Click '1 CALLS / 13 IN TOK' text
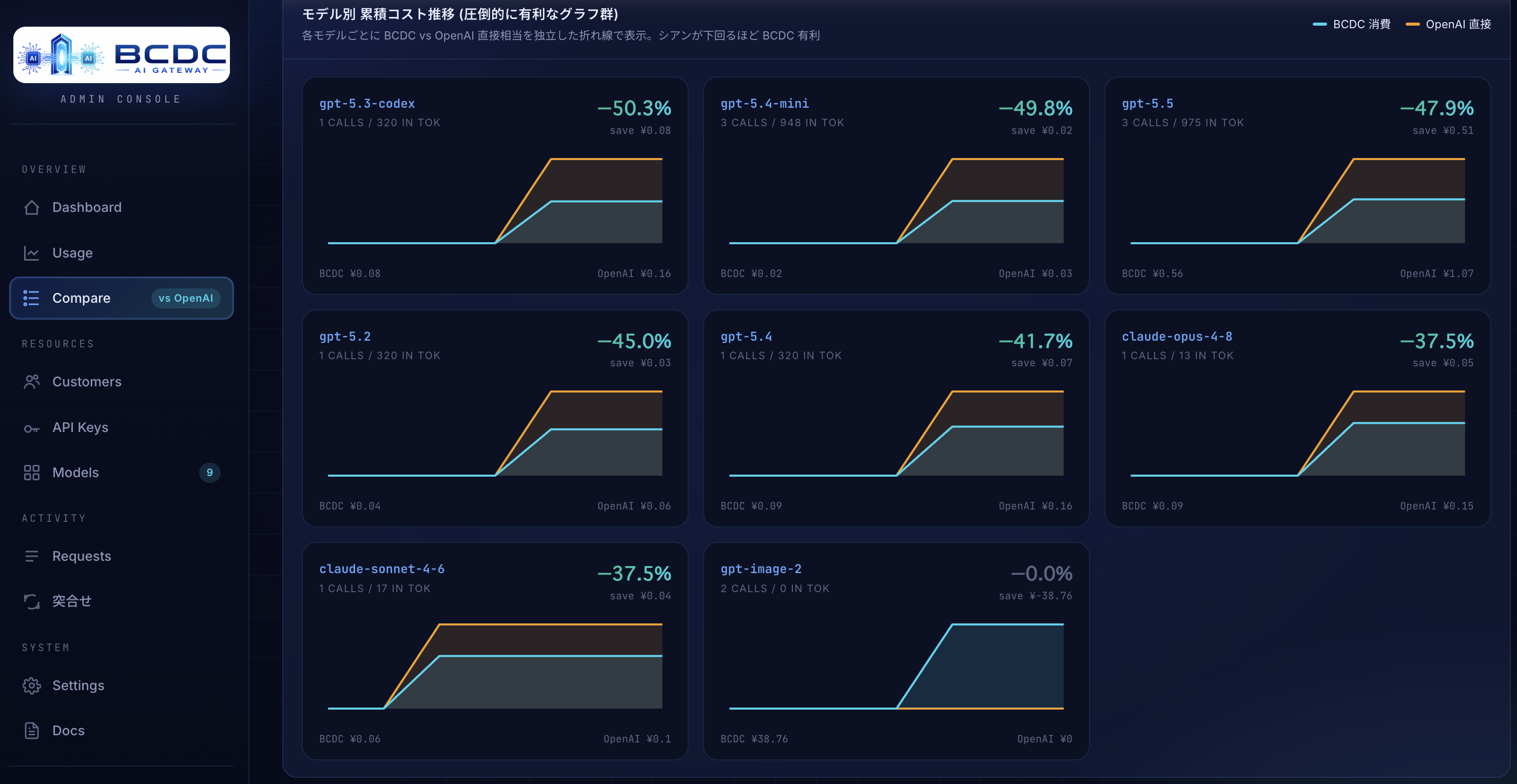Viewport: 1517px width, 784px height. pos(1177,356)
